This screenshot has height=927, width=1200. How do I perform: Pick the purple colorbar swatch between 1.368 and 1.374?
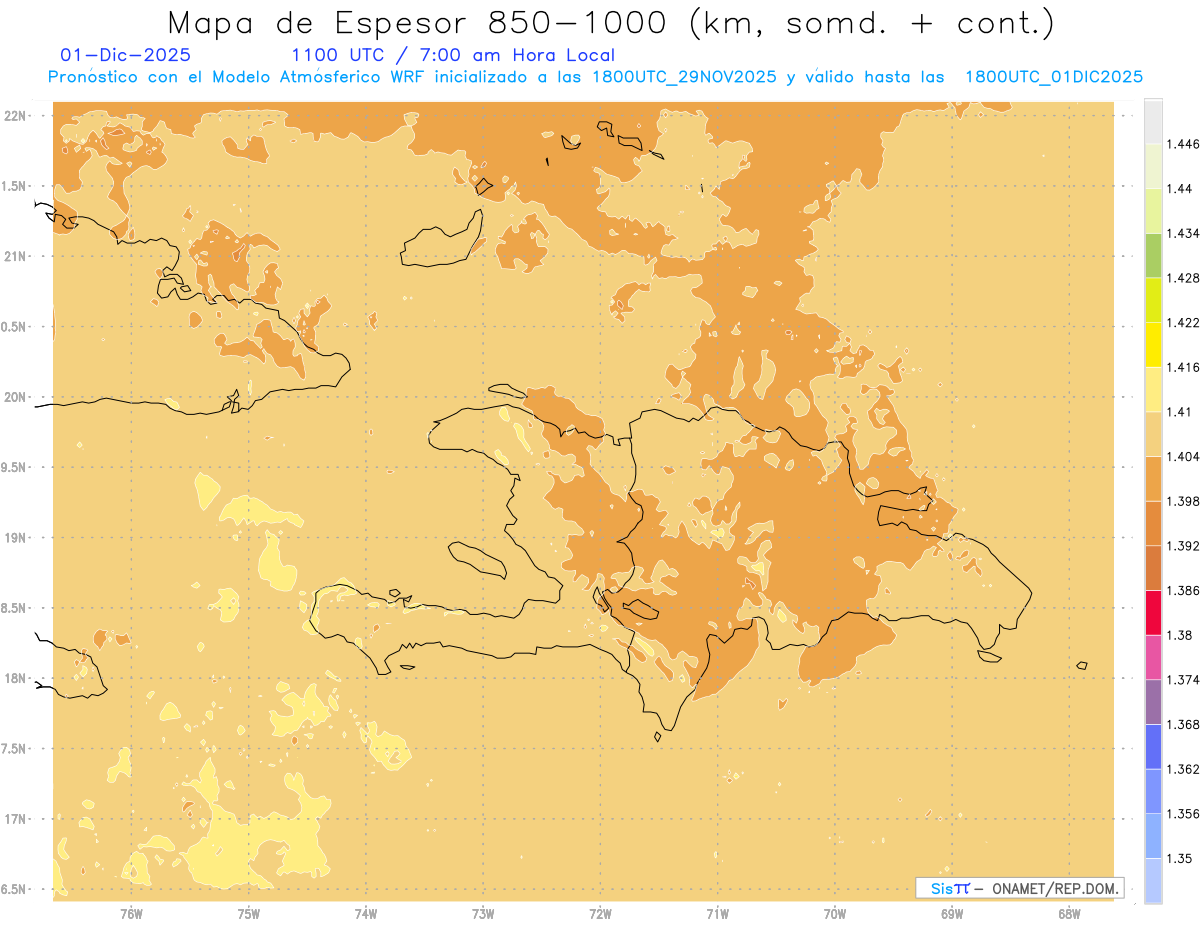[1153, 702]
